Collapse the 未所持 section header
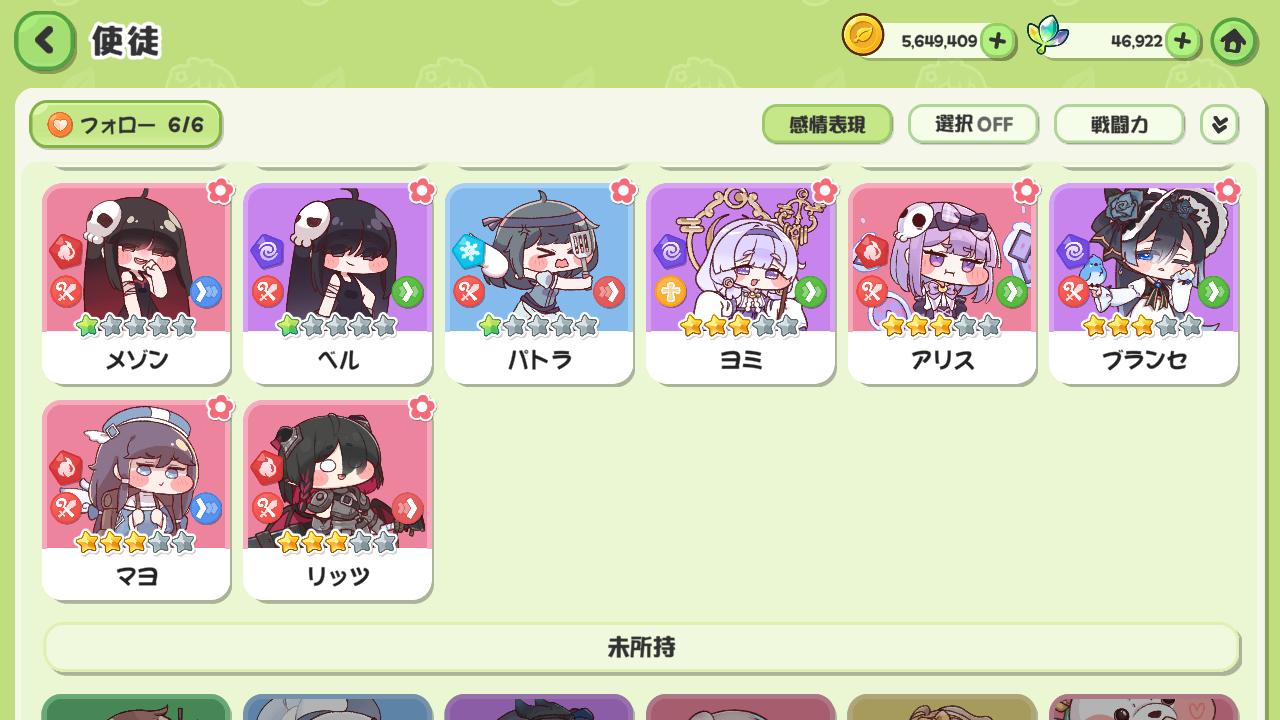The width and height of the screenshot is (1280, 720). [641, 647]
